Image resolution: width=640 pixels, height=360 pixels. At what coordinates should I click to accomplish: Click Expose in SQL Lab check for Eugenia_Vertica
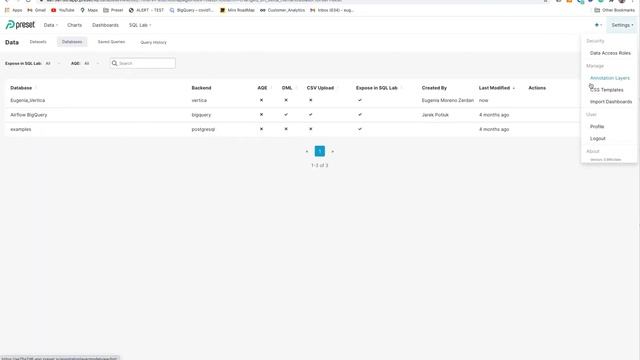[x=360, y=100]
